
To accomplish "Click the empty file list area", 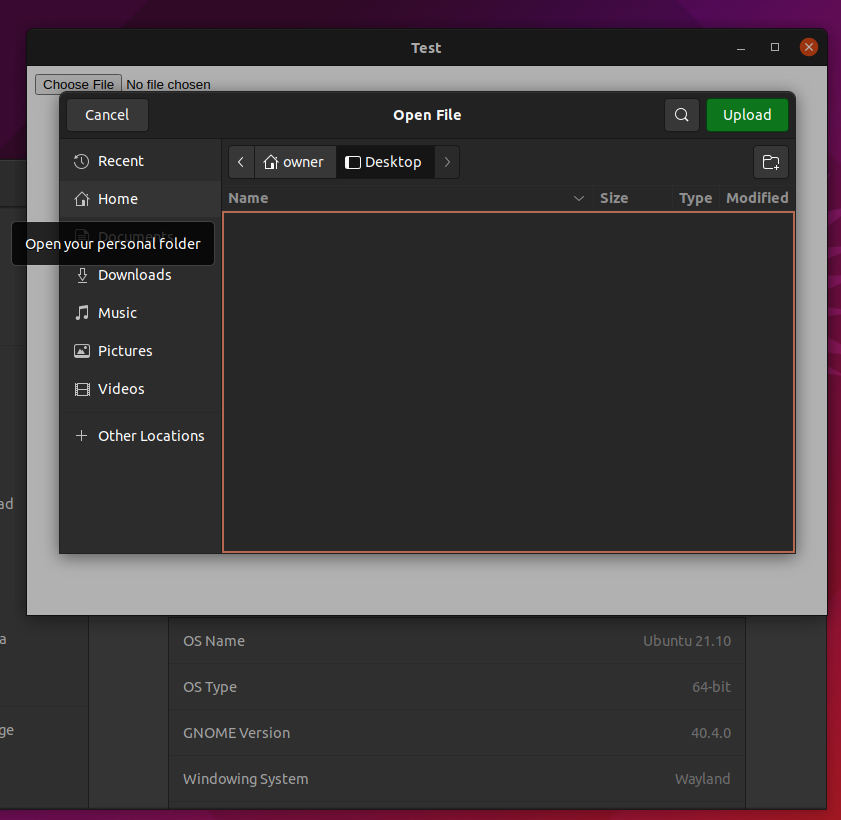I will [508, 382].
